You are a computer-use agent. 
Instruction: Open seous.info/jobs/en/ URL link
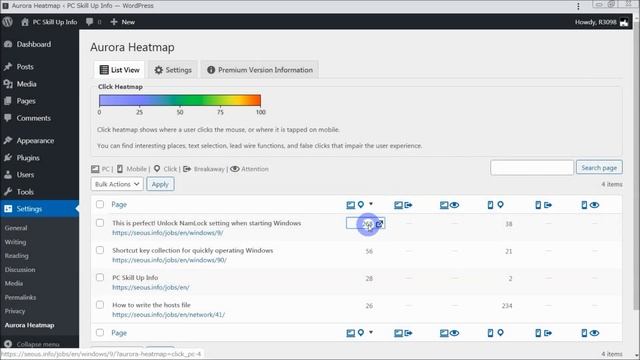click(x=151, y=288)
